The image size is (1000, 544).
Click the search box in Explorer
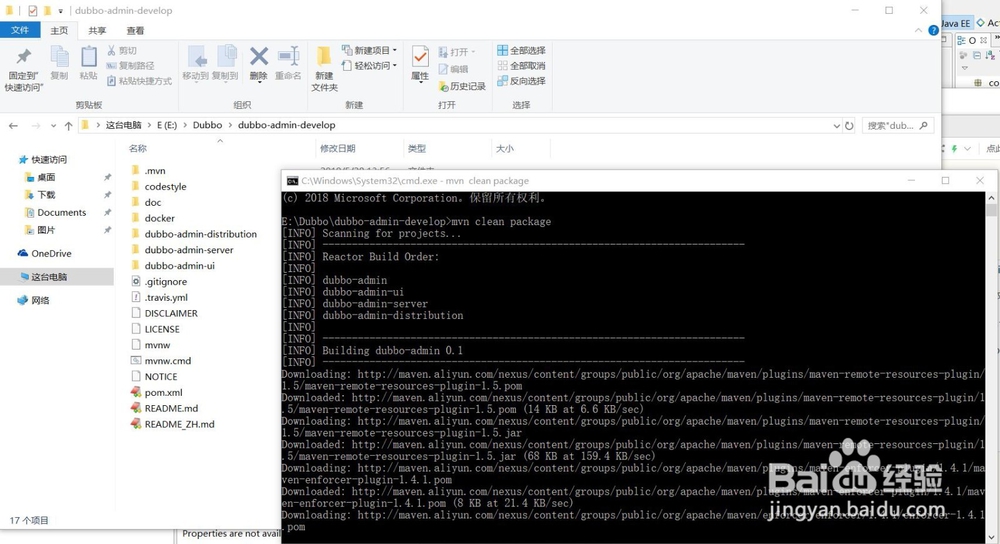click(x=898, y=126)
